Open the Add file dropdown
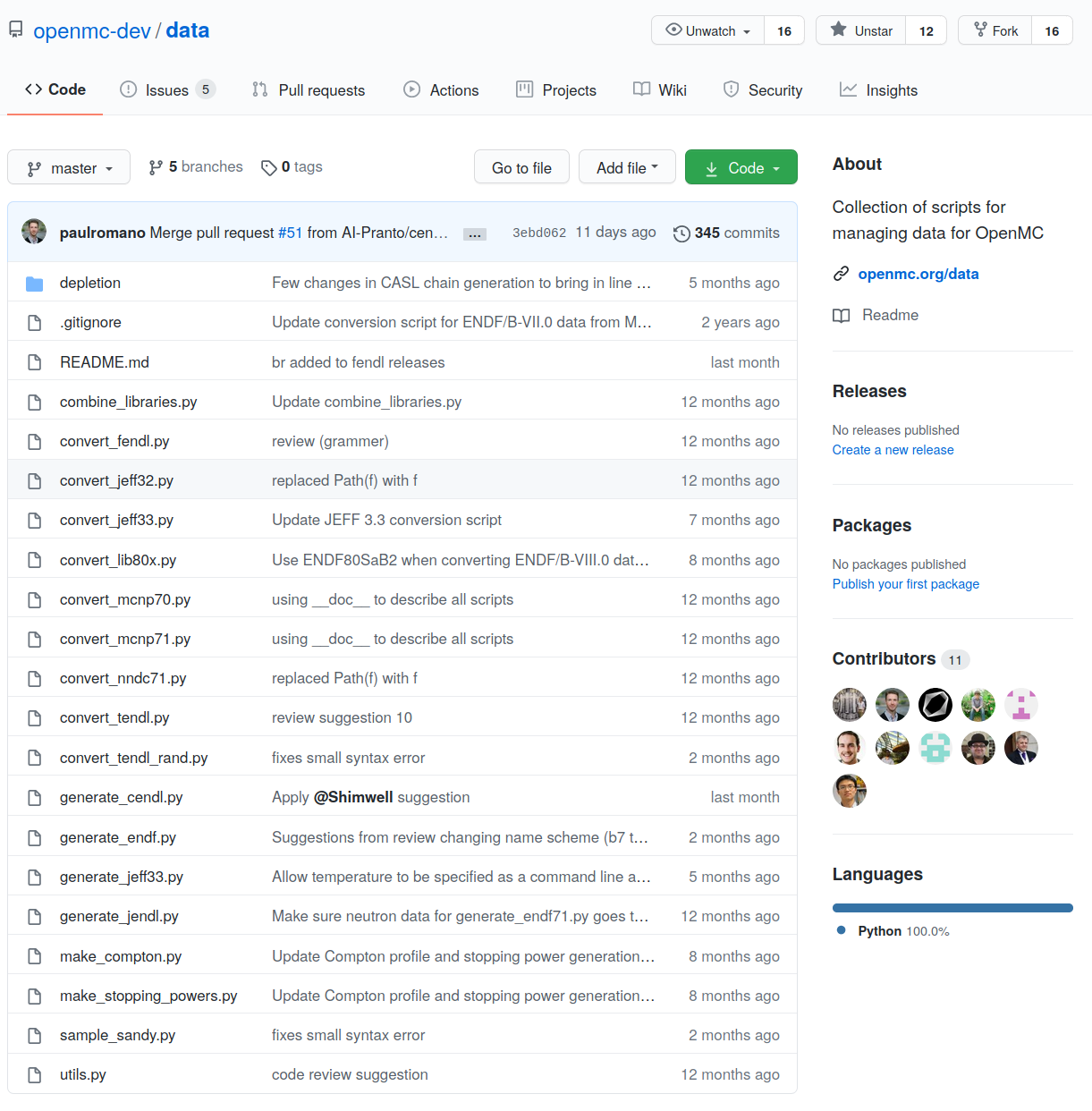Image resolution: width=1092 pixels, height=1111 pixels. point(627,167)
